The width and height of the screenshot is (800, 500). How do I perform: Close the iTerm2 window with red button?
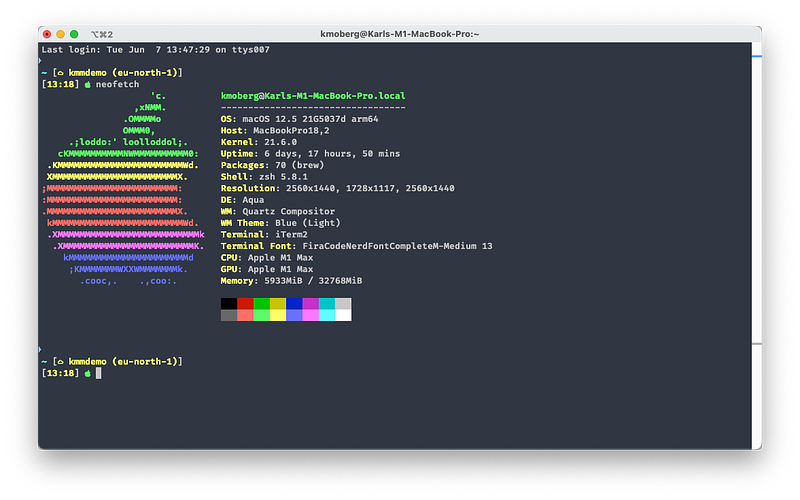point(47,34)
